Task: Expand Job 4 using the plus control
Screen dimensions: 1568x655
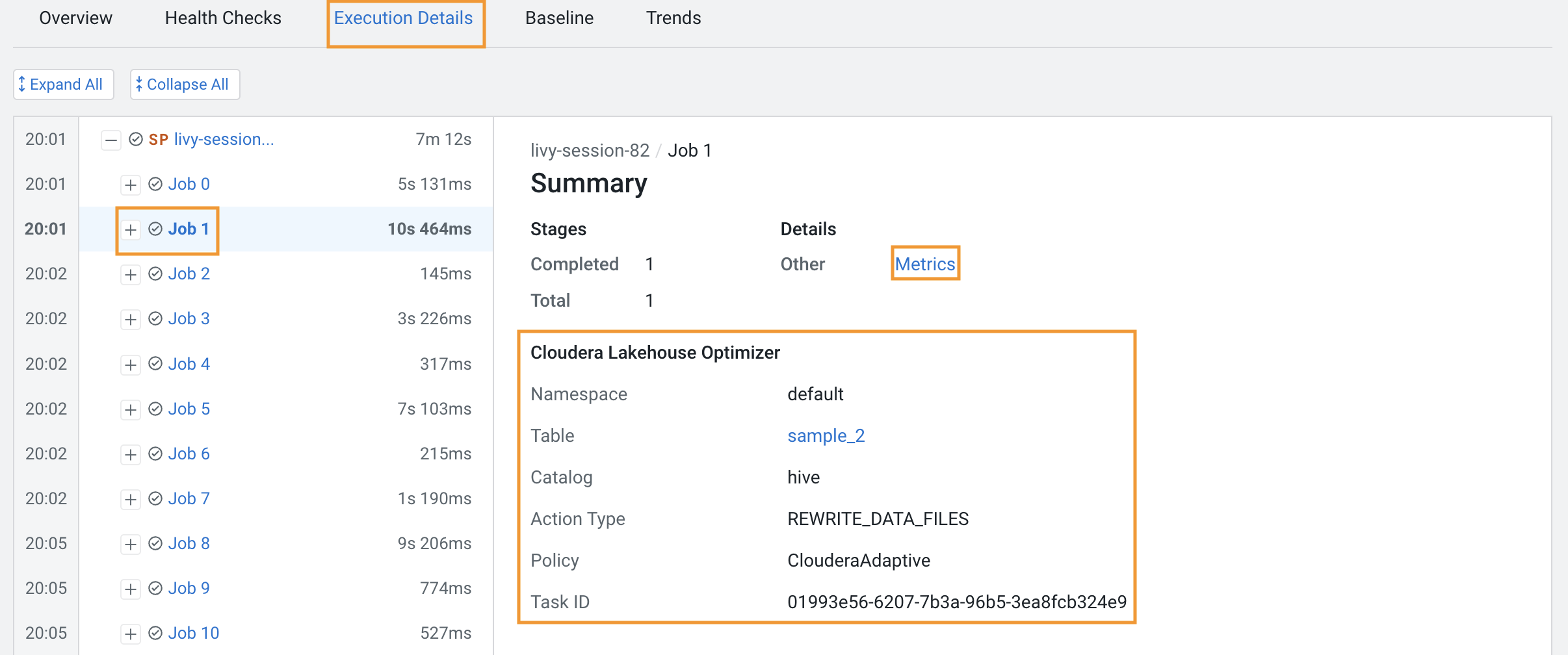Action: 131,364
